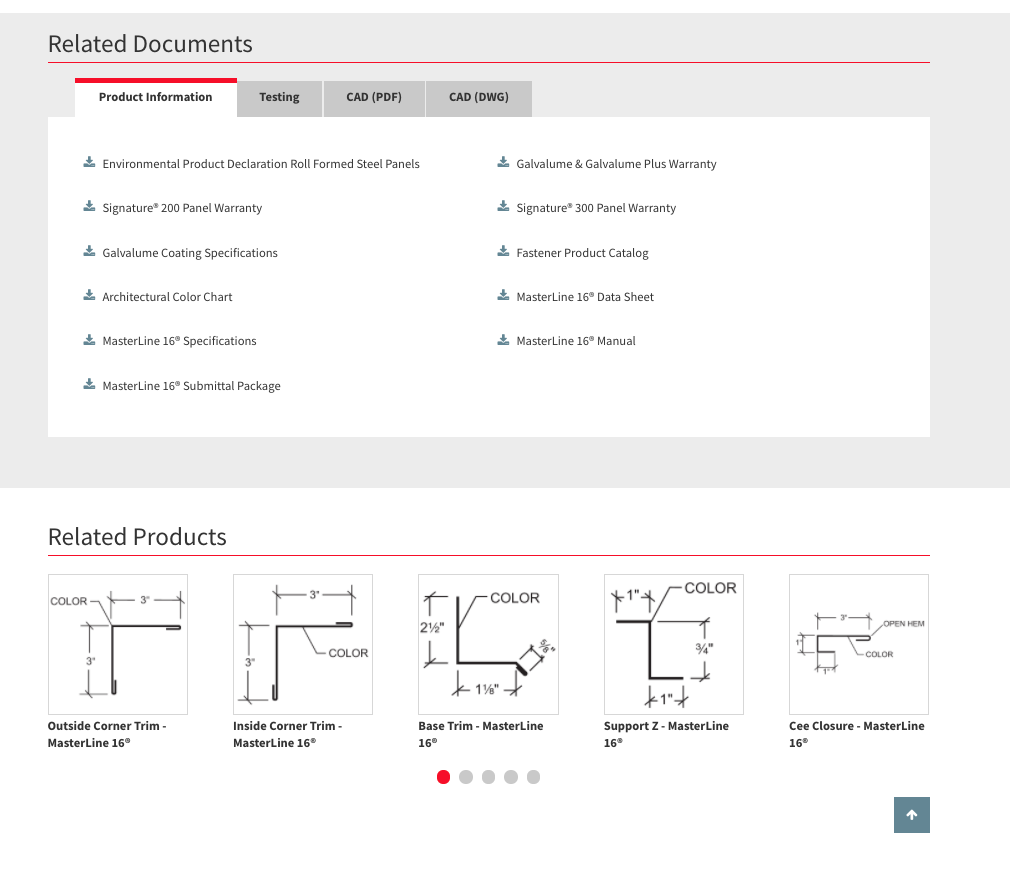
Task: Click the Base Trim - MasterLine 16 title
Action: 481,734
